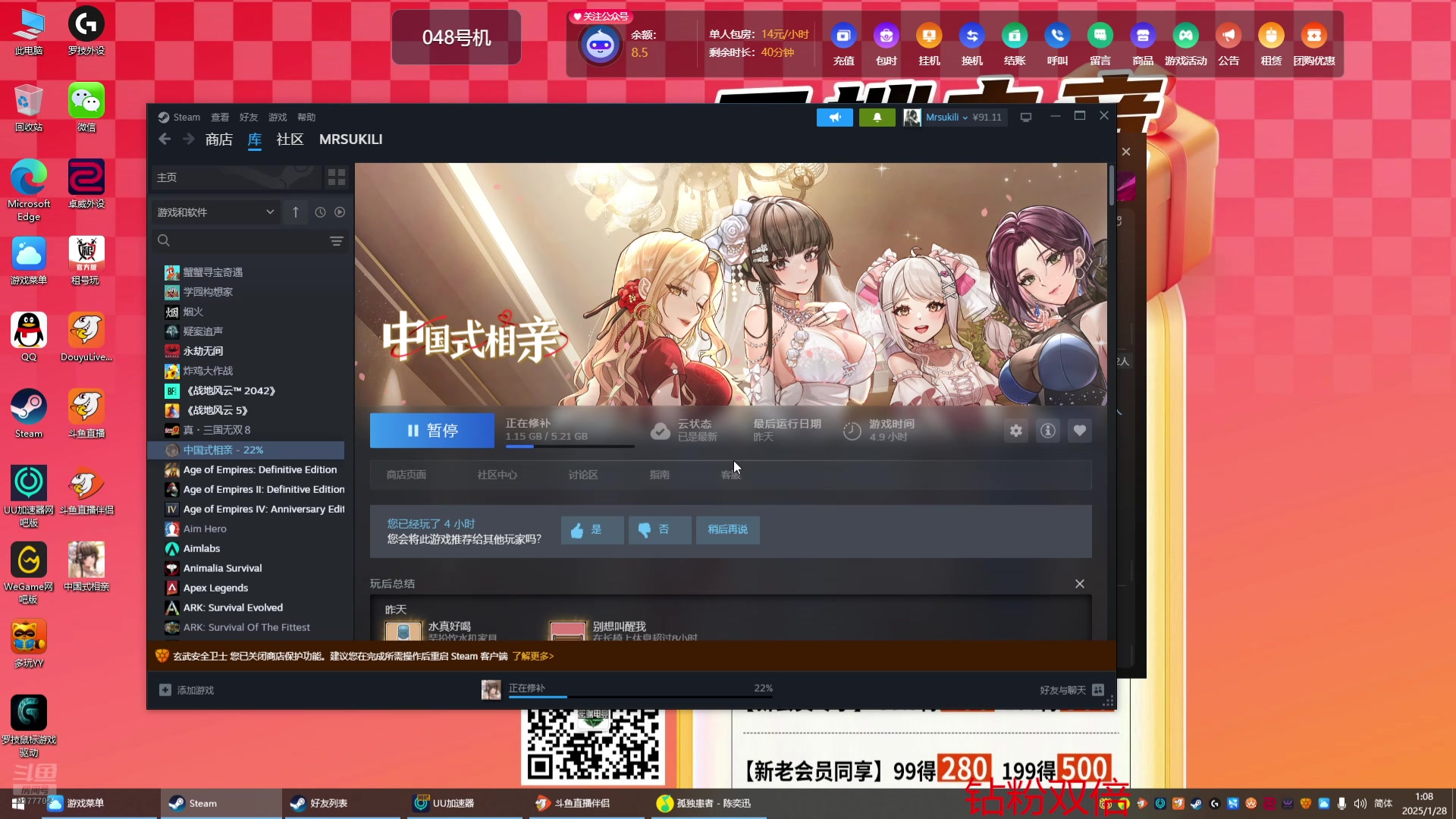1456x819 pixels.
Task: Open WeGame desktop icon
Action: [x=29, y=573]
